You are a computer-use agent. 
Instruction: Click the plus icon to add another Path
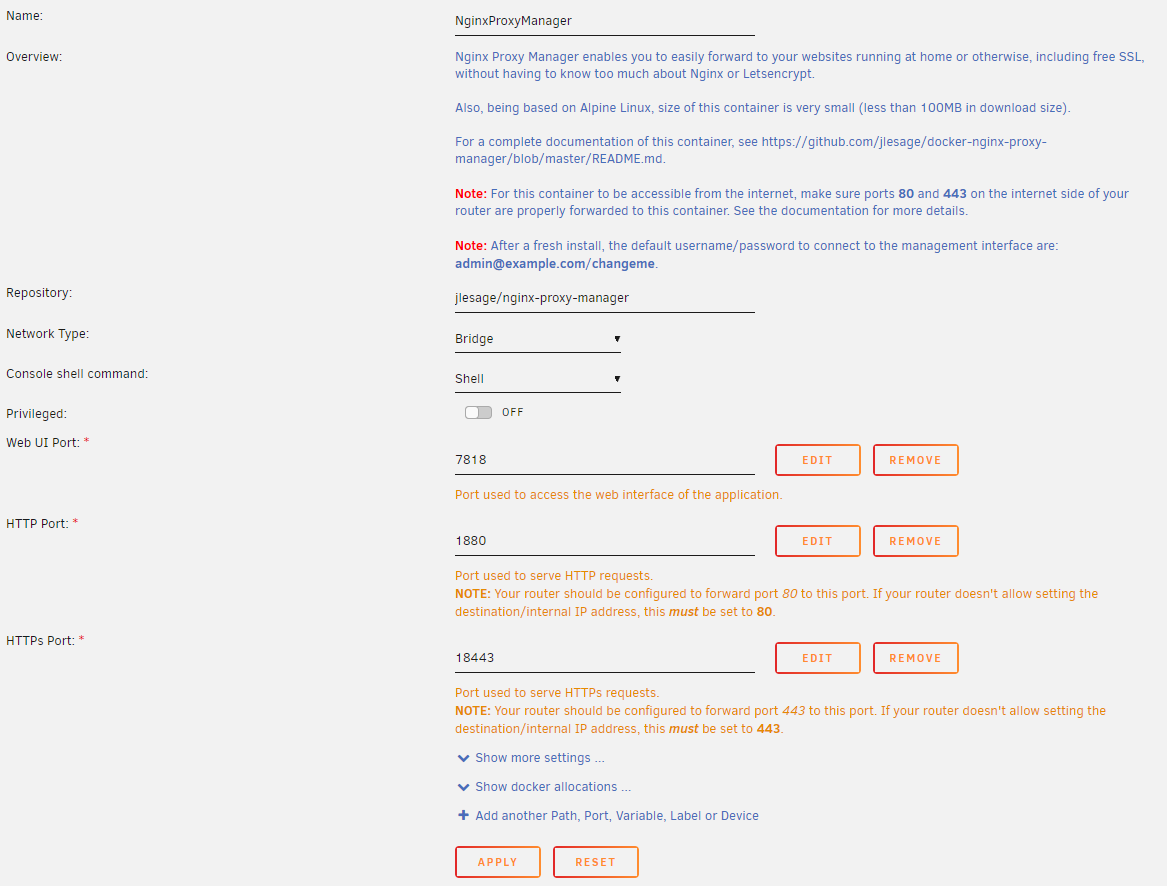(x=463, y=815)
